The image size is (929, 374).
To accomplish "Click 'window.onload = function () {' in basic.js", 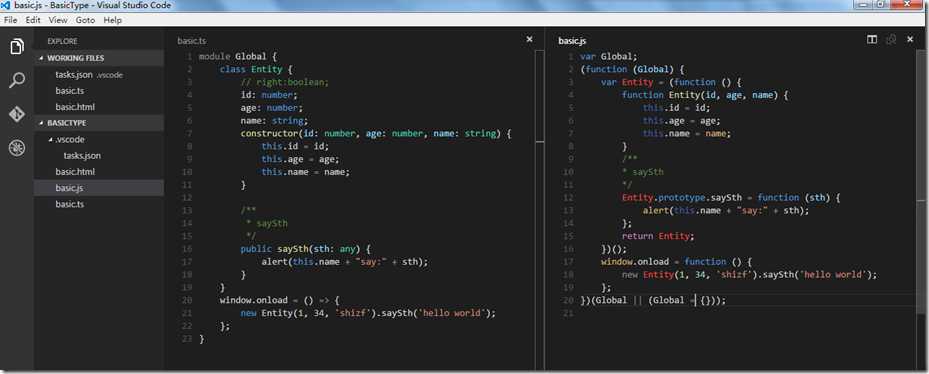I will point(676,261).
